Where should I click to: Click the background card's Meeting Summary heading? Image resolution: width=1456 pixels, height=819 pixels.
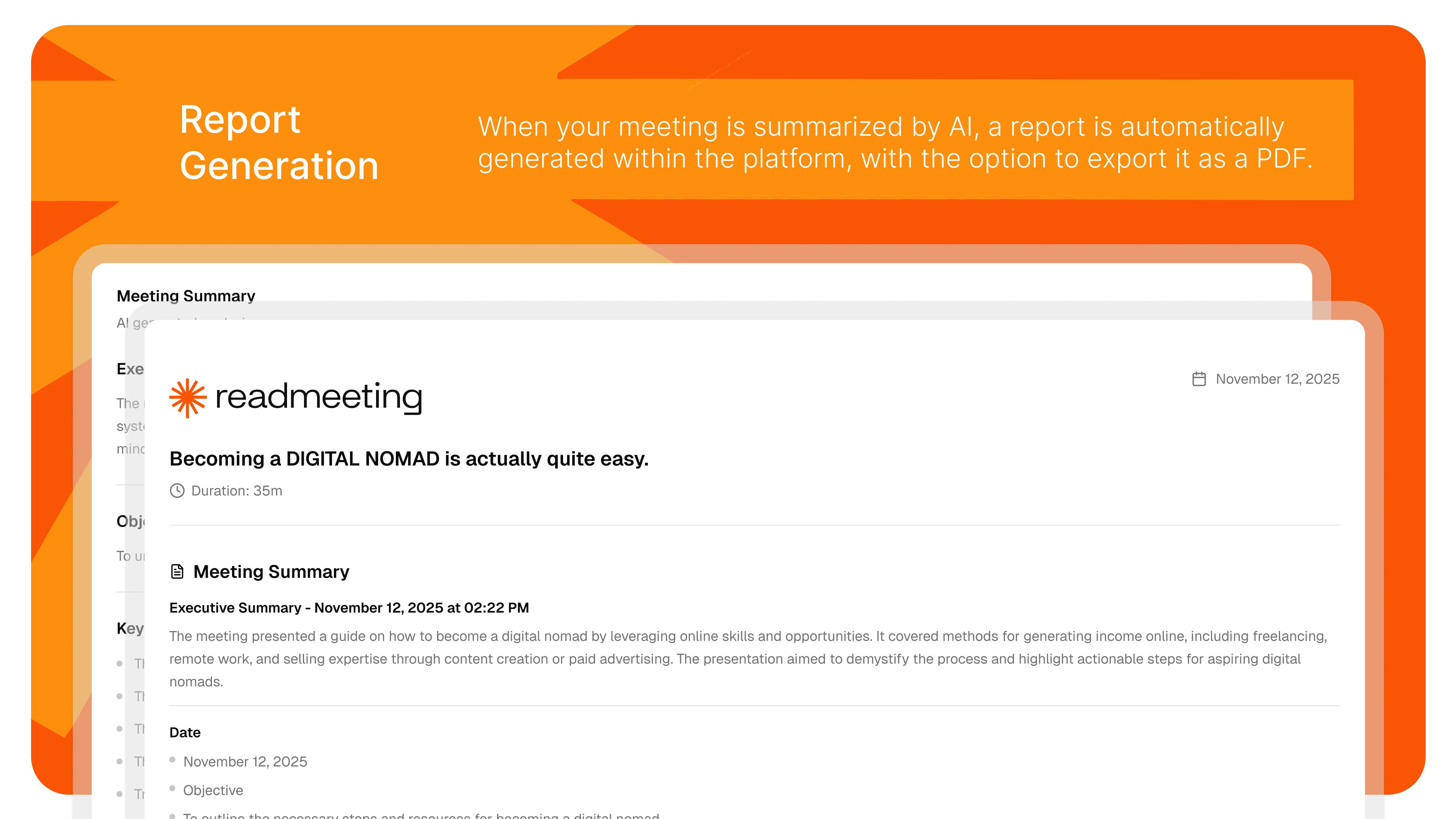[x=185, y=296]
